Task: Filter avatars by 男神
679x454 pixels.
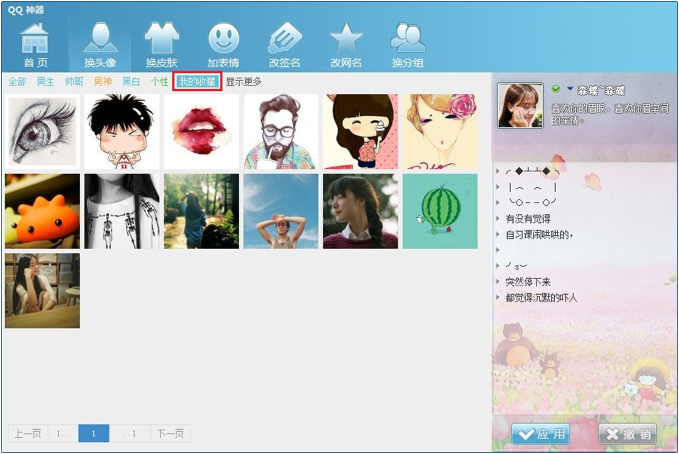Action: 103,81
